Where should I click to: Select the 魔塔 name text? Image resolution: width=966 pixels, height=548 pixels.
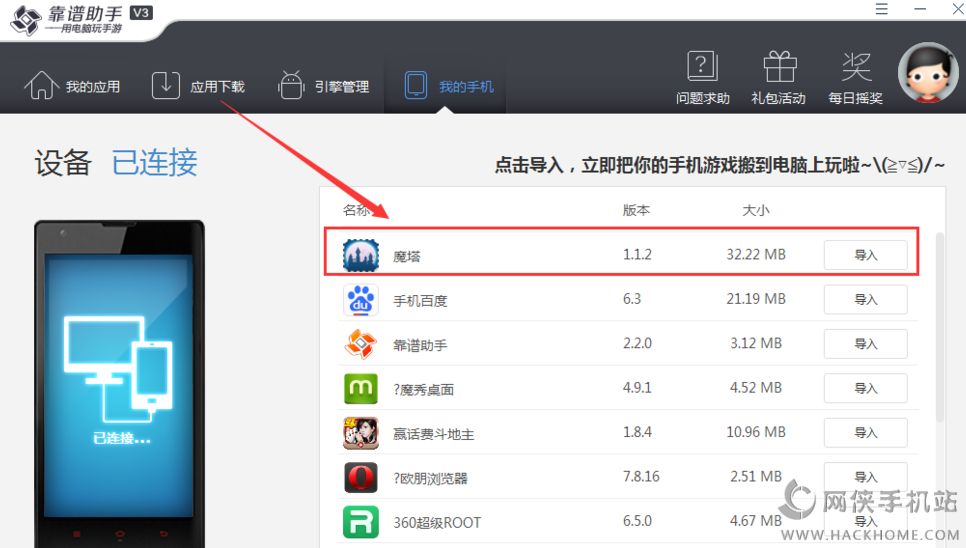[x=407, y=256]
